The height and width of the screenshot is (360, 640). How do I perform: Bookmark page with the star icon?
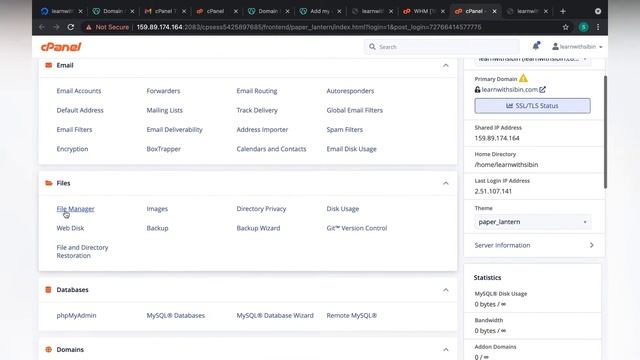coord(565,27)
